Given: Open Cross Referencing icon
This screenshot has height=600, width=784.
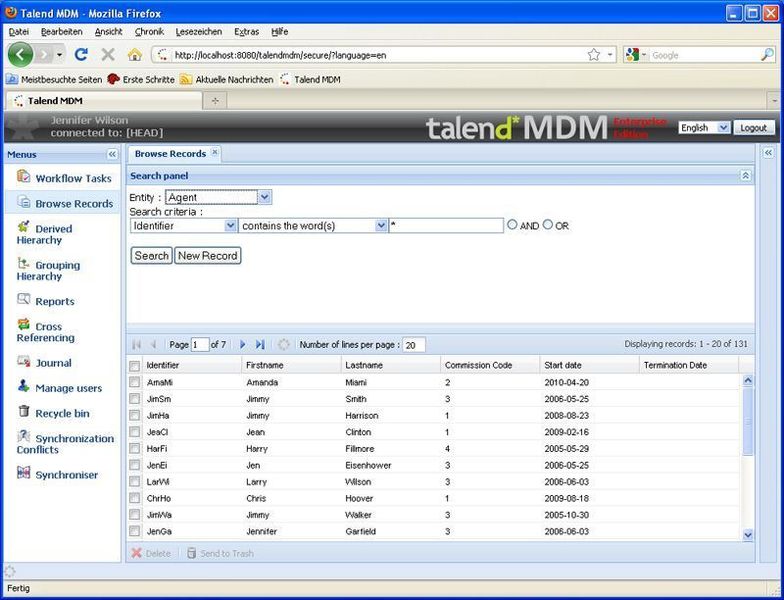Looking at the screenshot, I should coord(24,324).
